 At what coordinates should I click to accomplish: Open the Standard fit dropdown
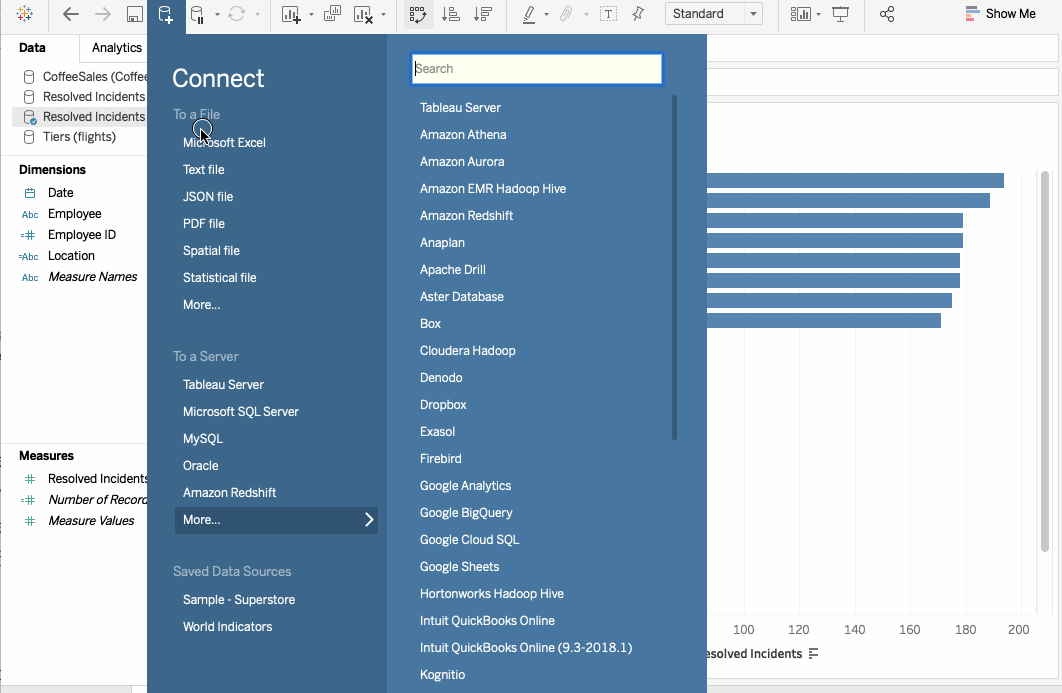coord(714,14)
